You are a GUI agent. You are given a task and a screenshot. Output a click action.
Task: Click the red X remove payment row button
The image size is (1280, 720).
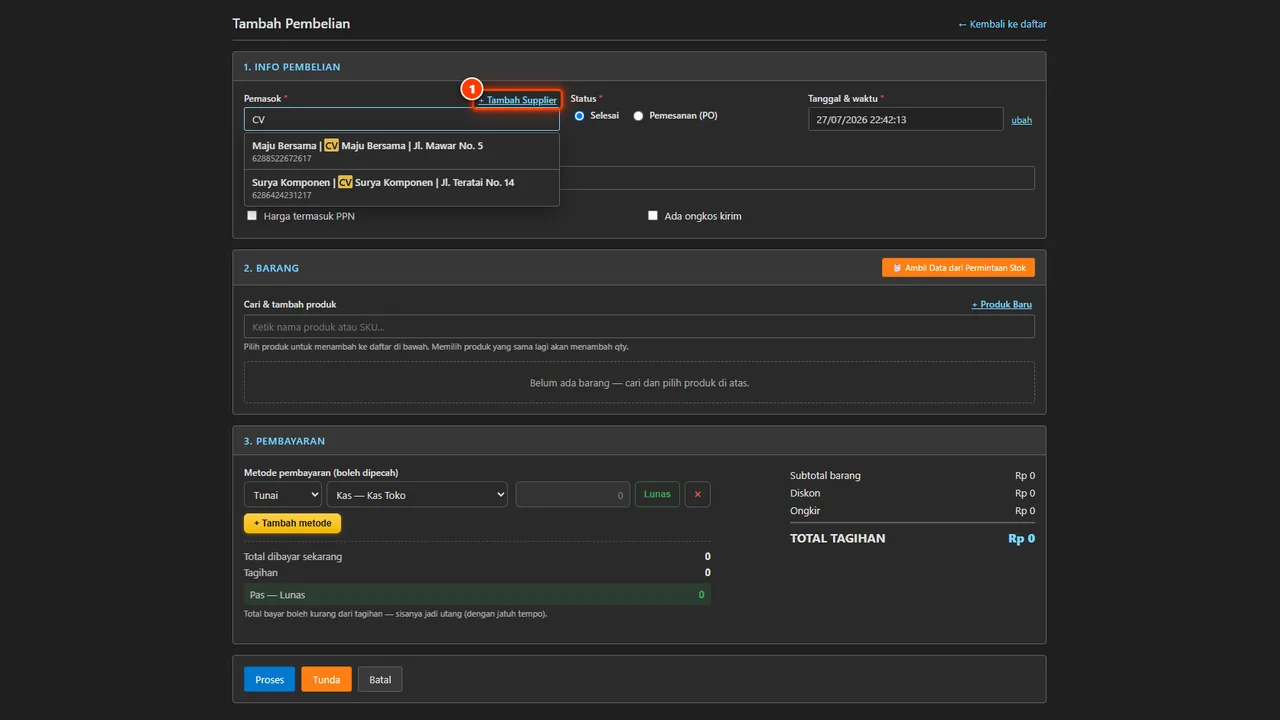[698, 494]
